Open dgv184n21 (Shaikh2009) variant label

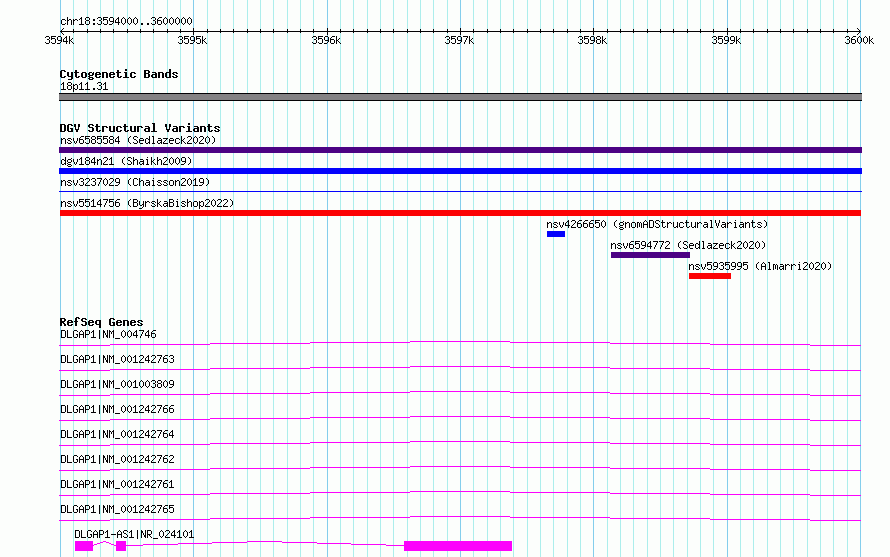coord(126,161)
